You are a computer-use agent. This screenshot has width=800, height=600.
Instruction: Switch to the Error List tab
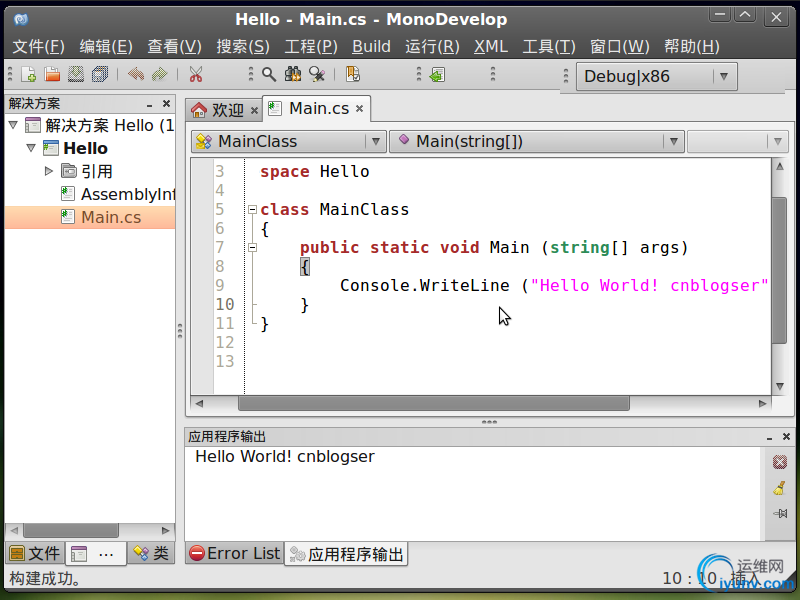pos(234,554)
